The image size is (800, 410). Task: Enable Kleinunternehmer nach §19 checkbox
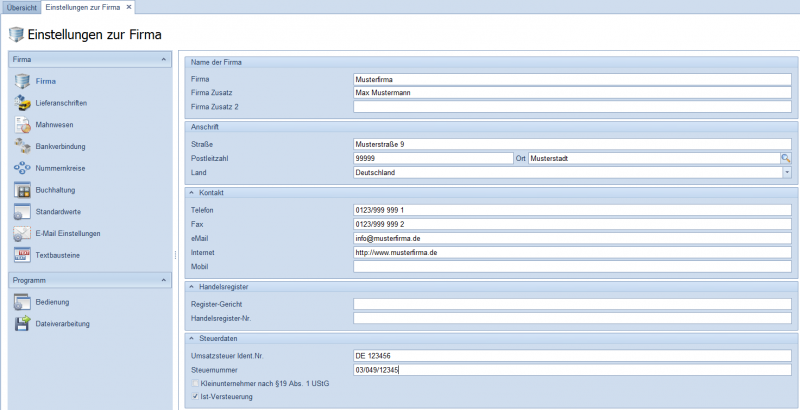pos(195,383)
